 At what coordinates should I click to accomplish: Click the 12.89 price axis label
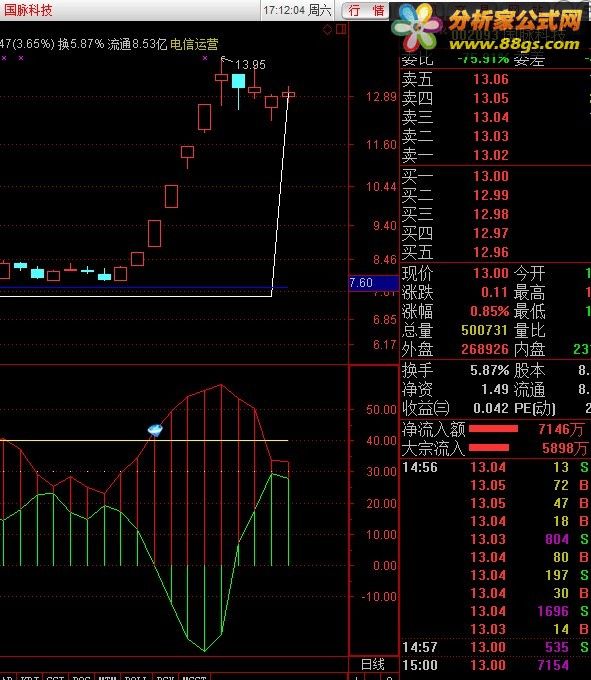coord(381,97)
